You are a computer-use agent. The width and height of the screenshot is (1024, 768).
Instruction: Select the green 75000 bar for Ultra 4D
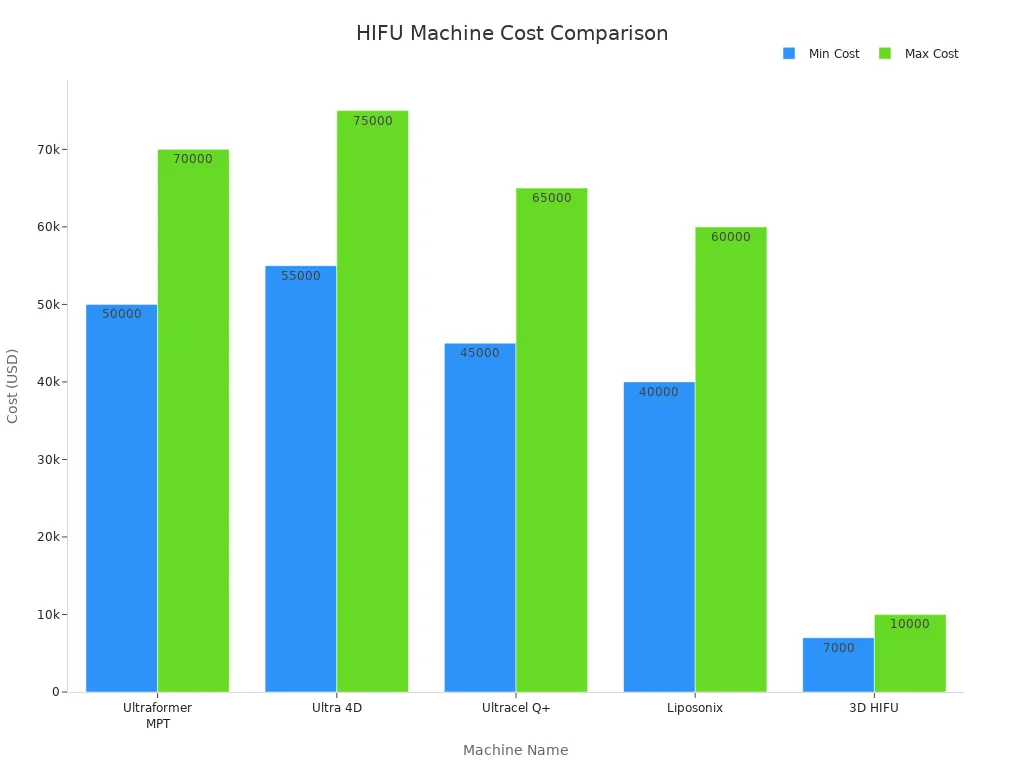coord(372,400)
